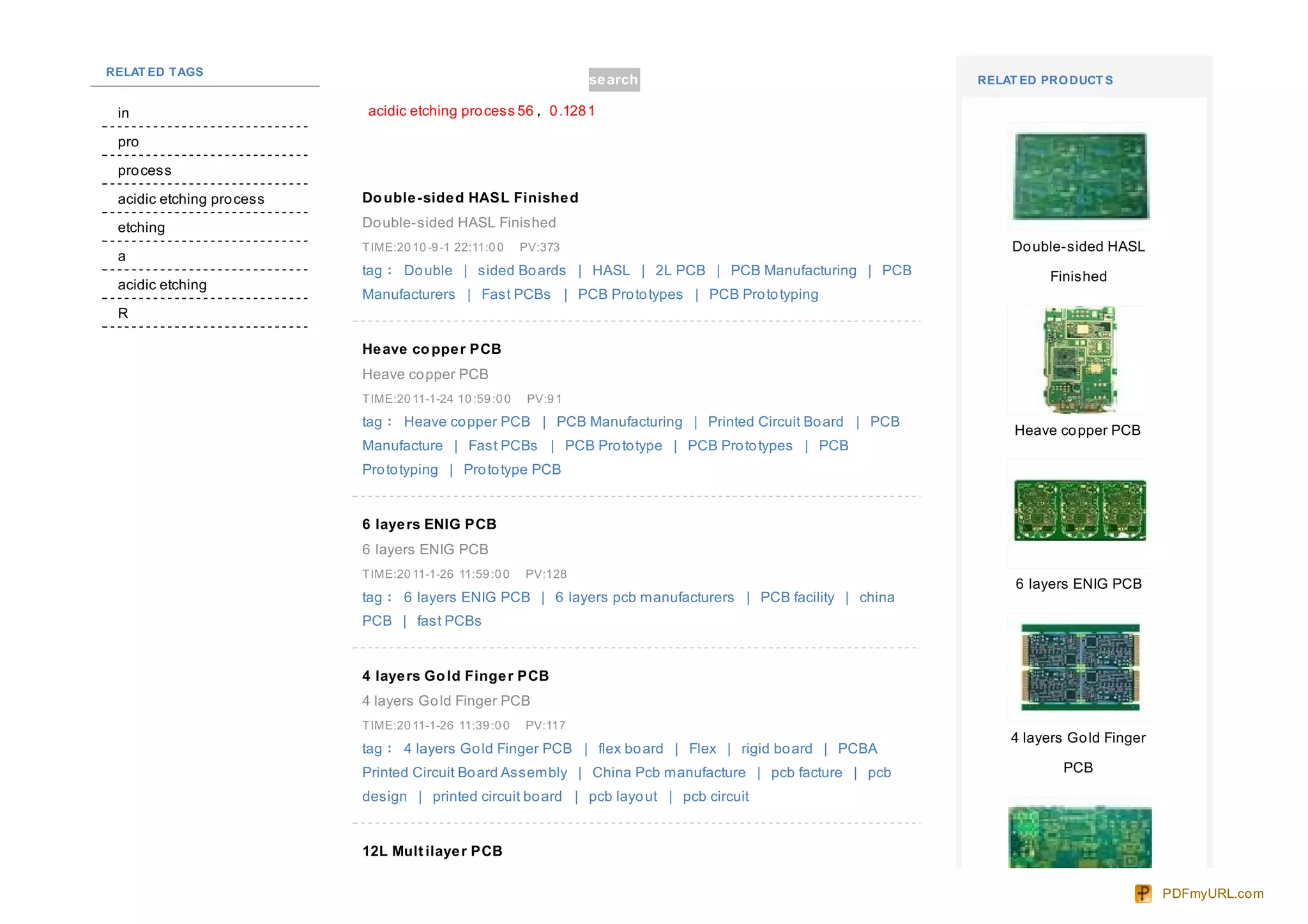Open the 4 layers Gold Finger PCB heading
The image size is (1308, 924).
(x=455, y=676)
